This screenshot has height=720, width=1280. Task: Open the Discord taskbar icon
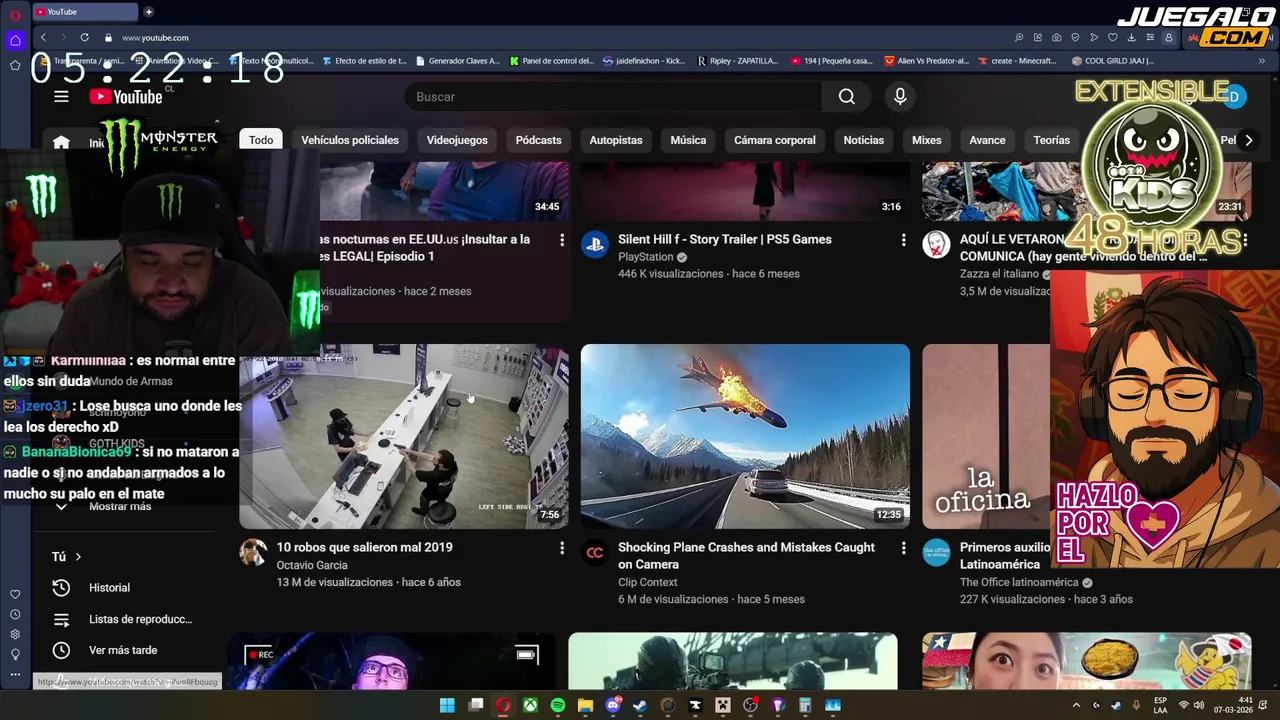point(612,705)
